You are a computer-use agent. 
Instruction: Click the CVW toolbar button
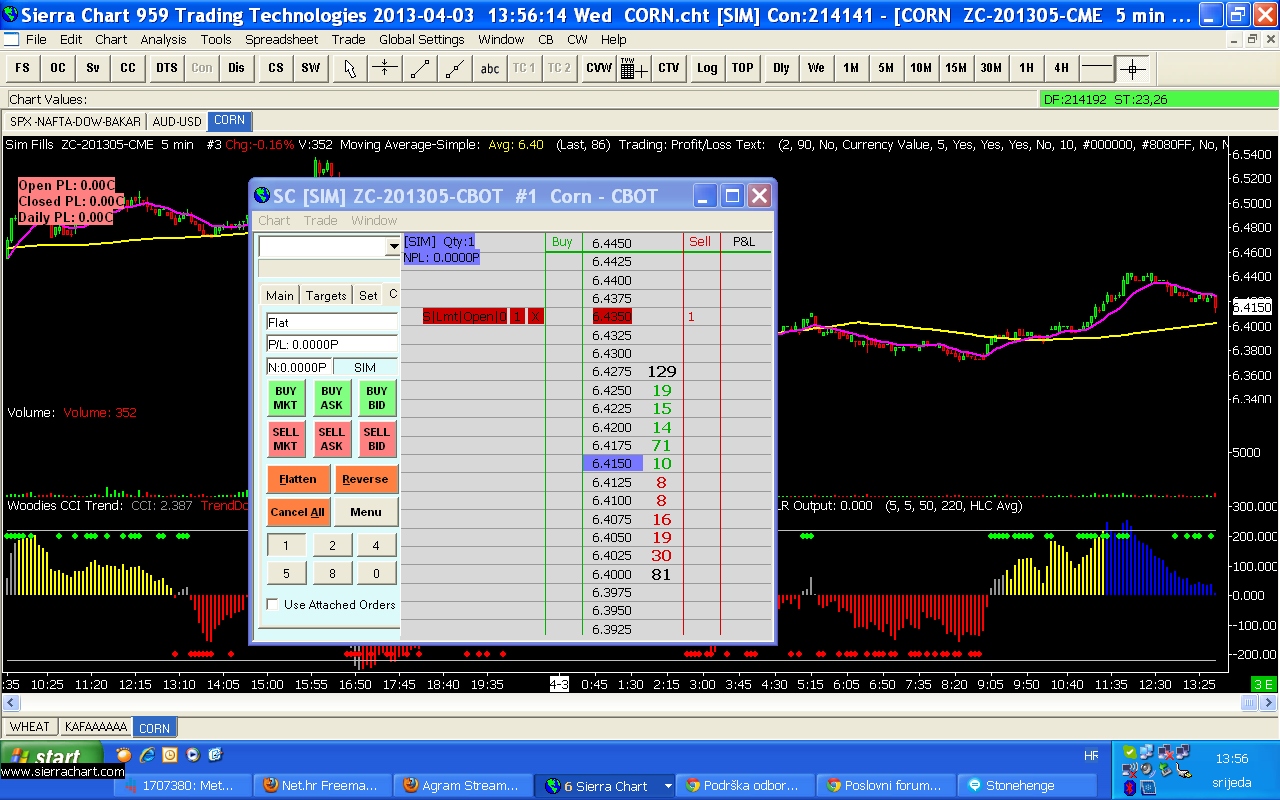tap(599, 68)
